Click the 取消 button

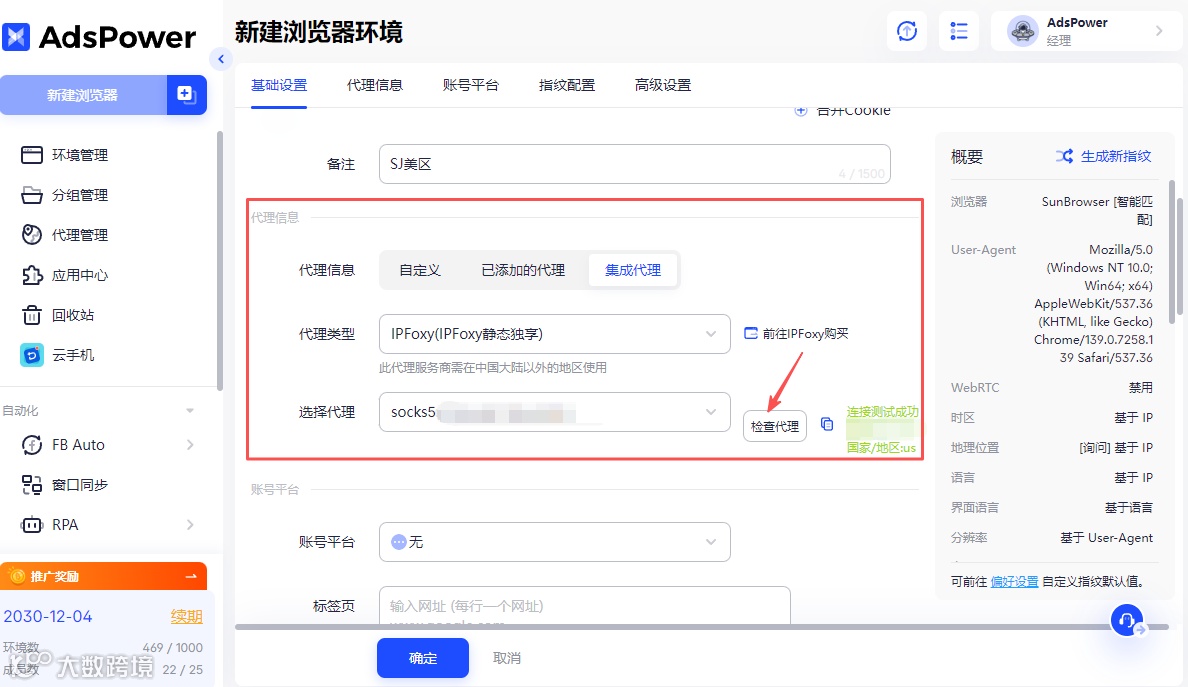coord(507,658)
